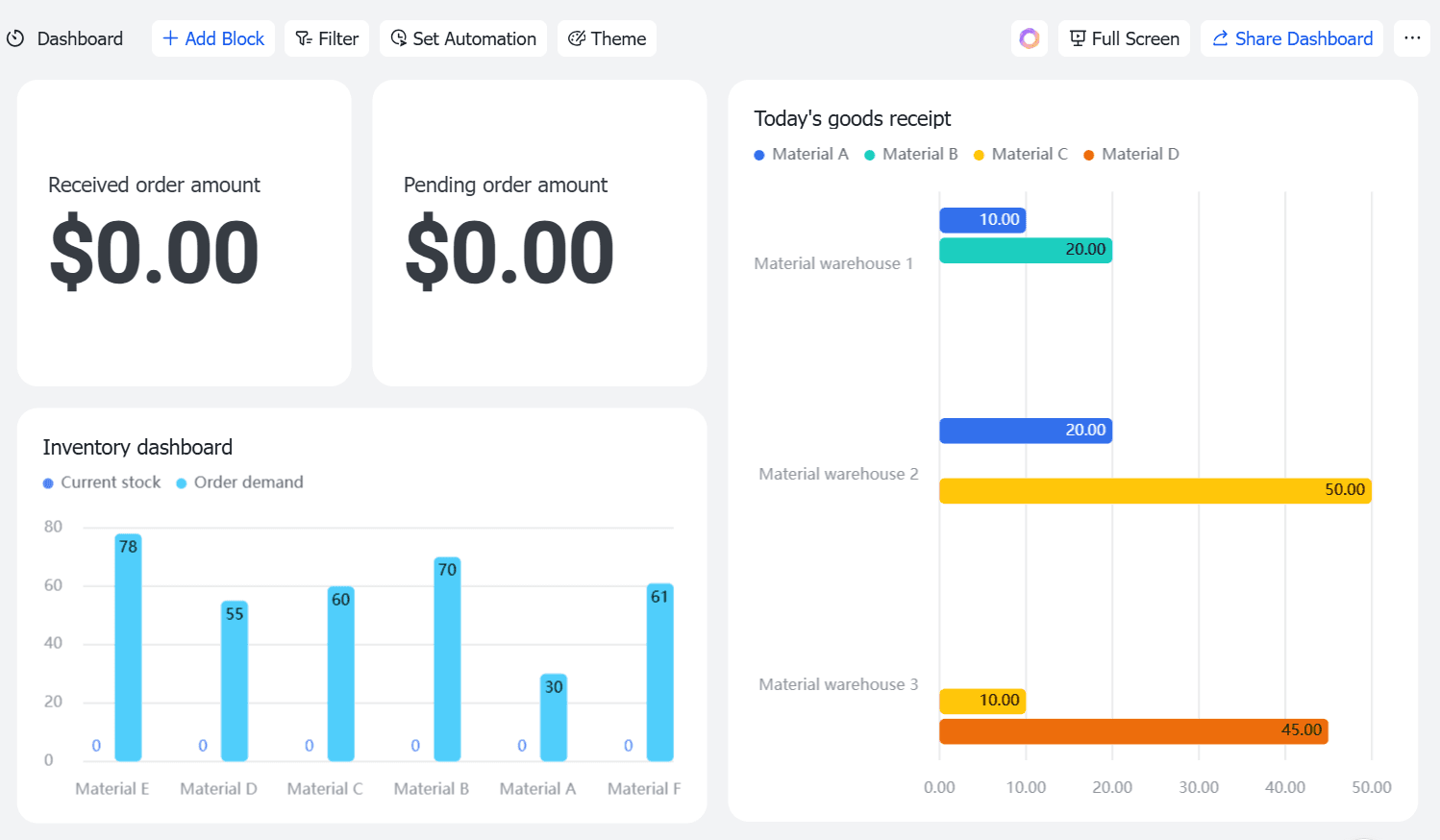
Task: Click the dashboard clock icon beside Dashboard title
Action: [x=15, y=38]
